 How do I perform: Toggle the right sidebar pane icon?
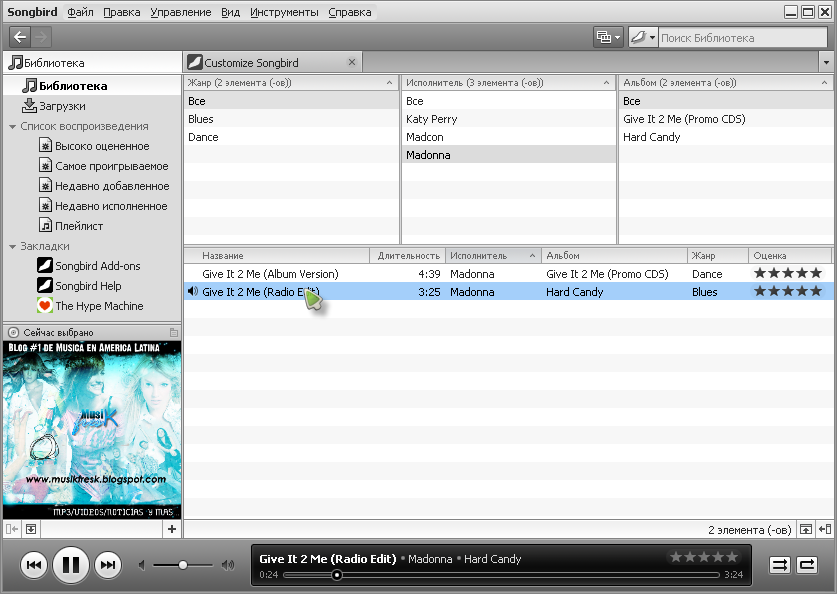click(x=825, y=529)
